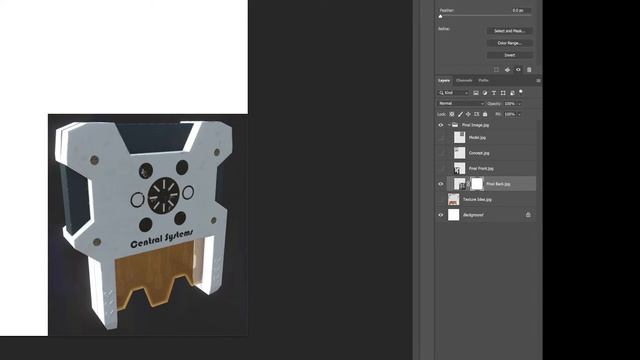Show the Model.jpg layer

(x=441, y=138)
